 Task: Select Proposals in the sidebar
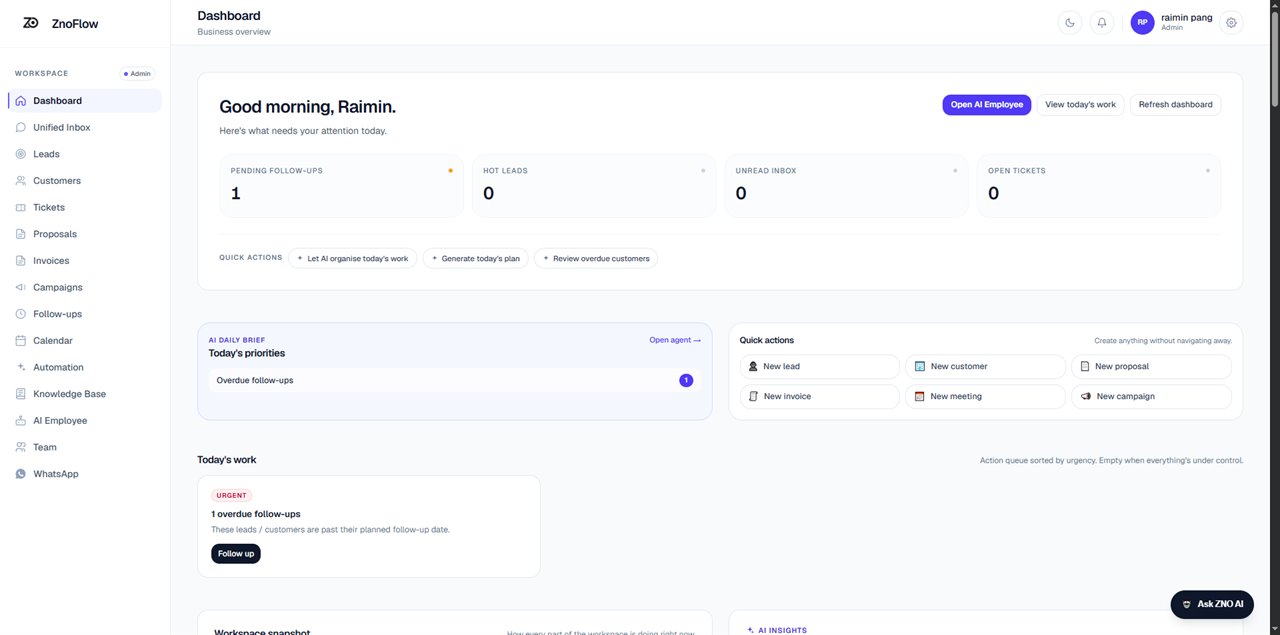(x=84, y=234)
